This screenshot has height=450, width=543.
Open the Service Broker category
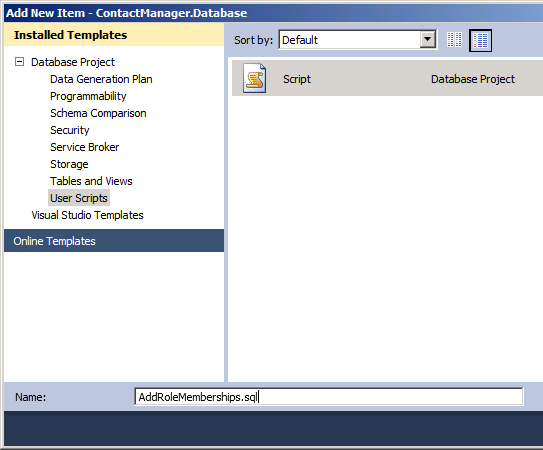click(84, 147)
